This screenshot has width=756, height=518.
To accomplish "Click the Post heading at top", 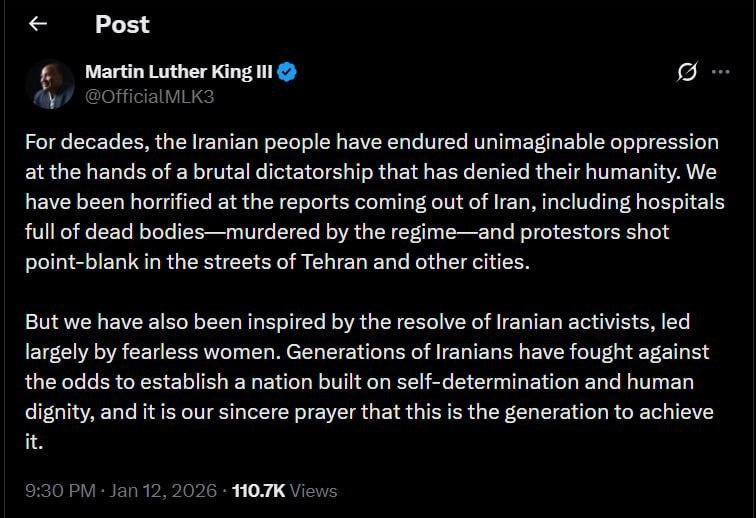I will click(x=122, y=24).
